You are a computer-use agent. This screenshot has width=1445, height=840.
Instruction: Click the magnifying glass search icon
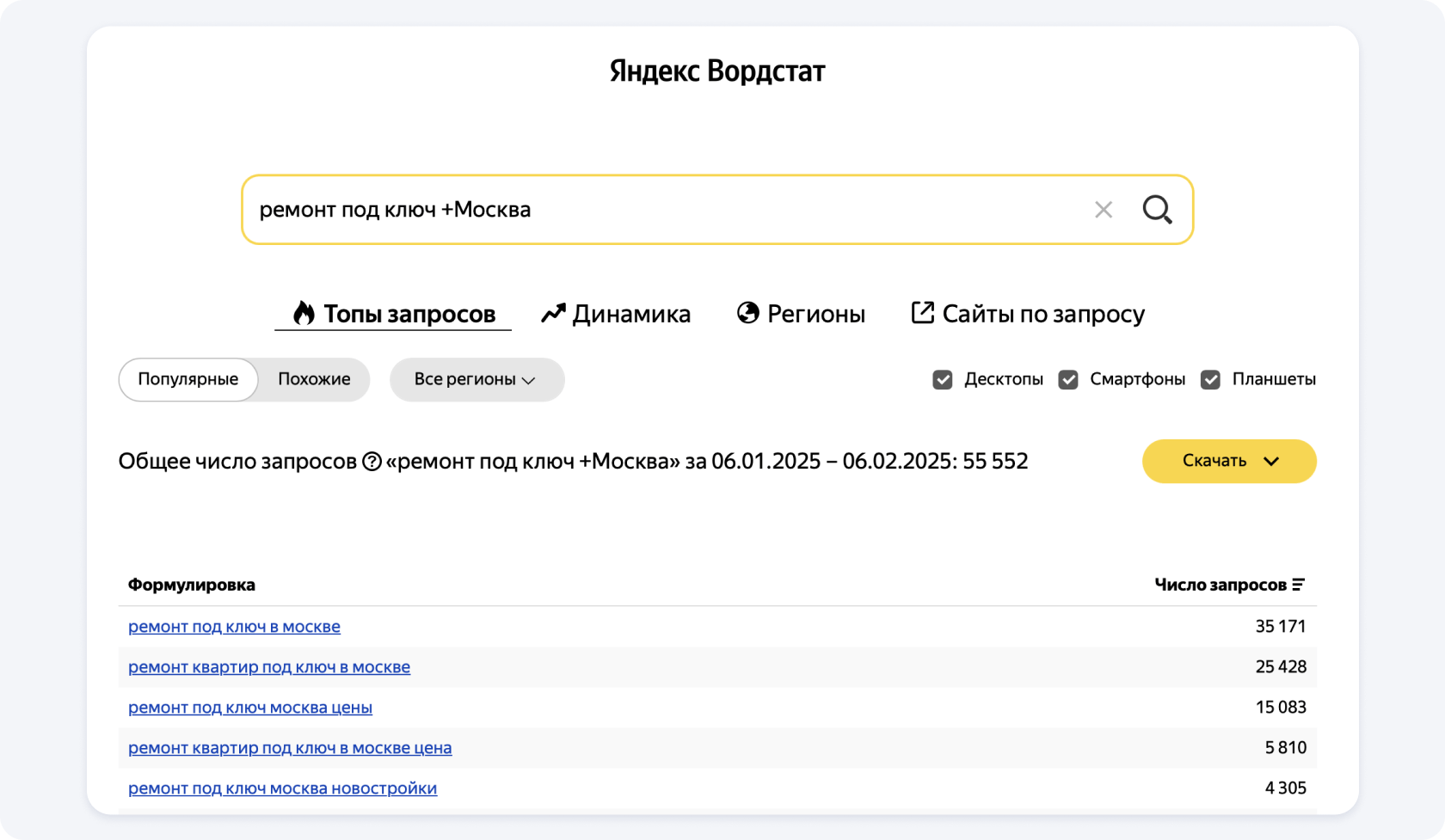[x=1157, y=210]
